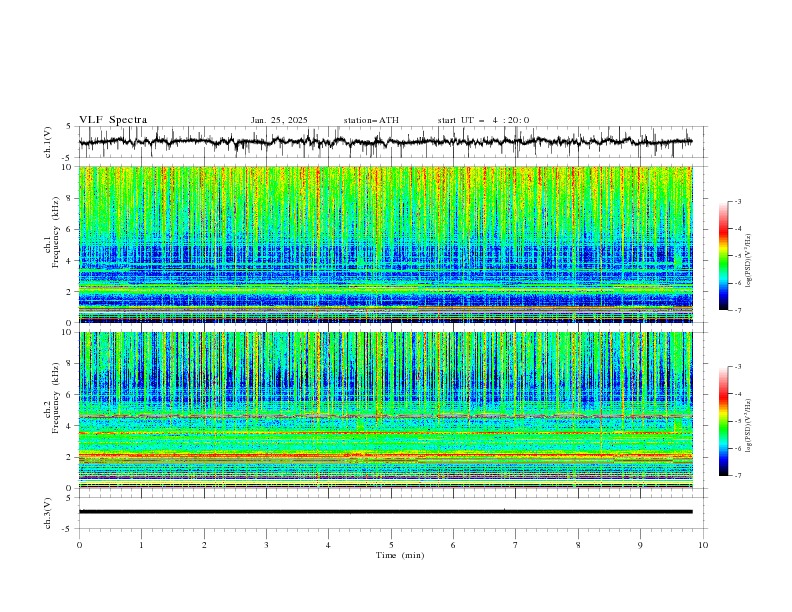Click the ch.2 colorbar "log(PSD)(V²/Hz)" label

click(x=749, y=426)
